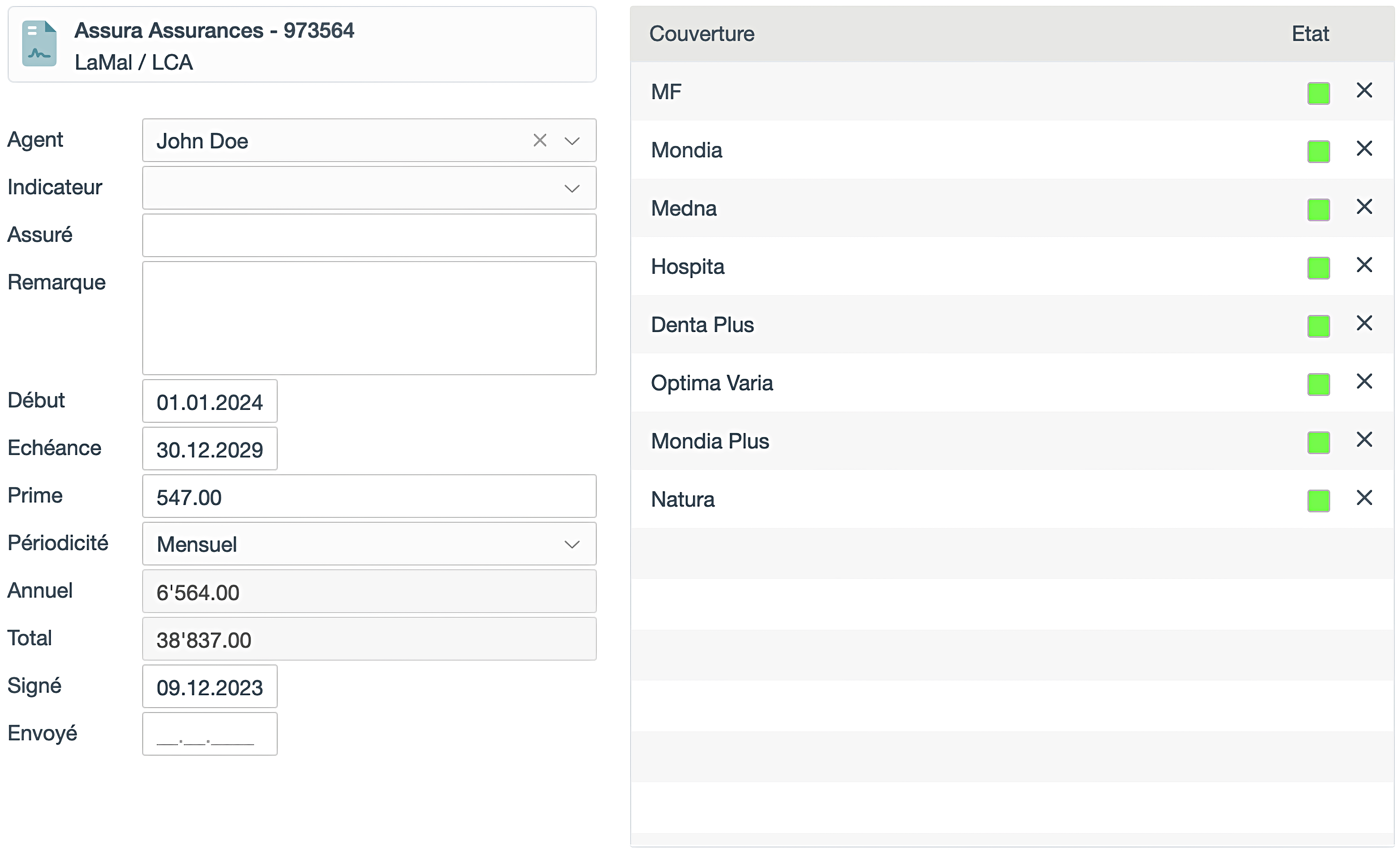The image size is (1400, 856).
Task: Click the green state swatch for Denta Plus
Action: [1319, 326]
